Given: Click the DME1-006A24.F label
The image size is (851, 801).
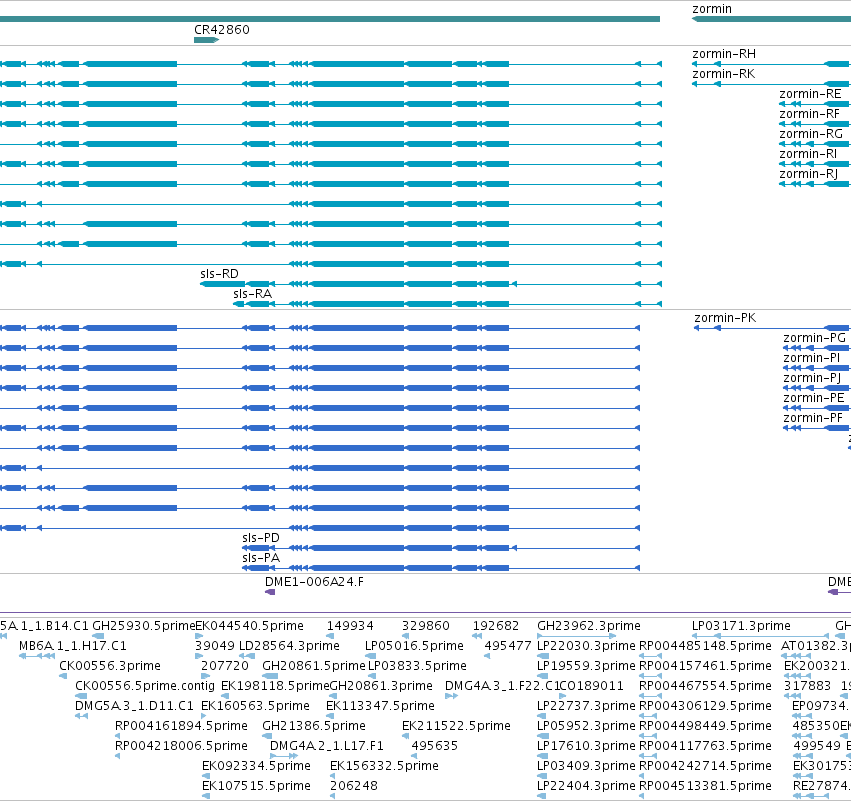Looking at the screenshot, I should pyautogui.click(x=314, y=582).
